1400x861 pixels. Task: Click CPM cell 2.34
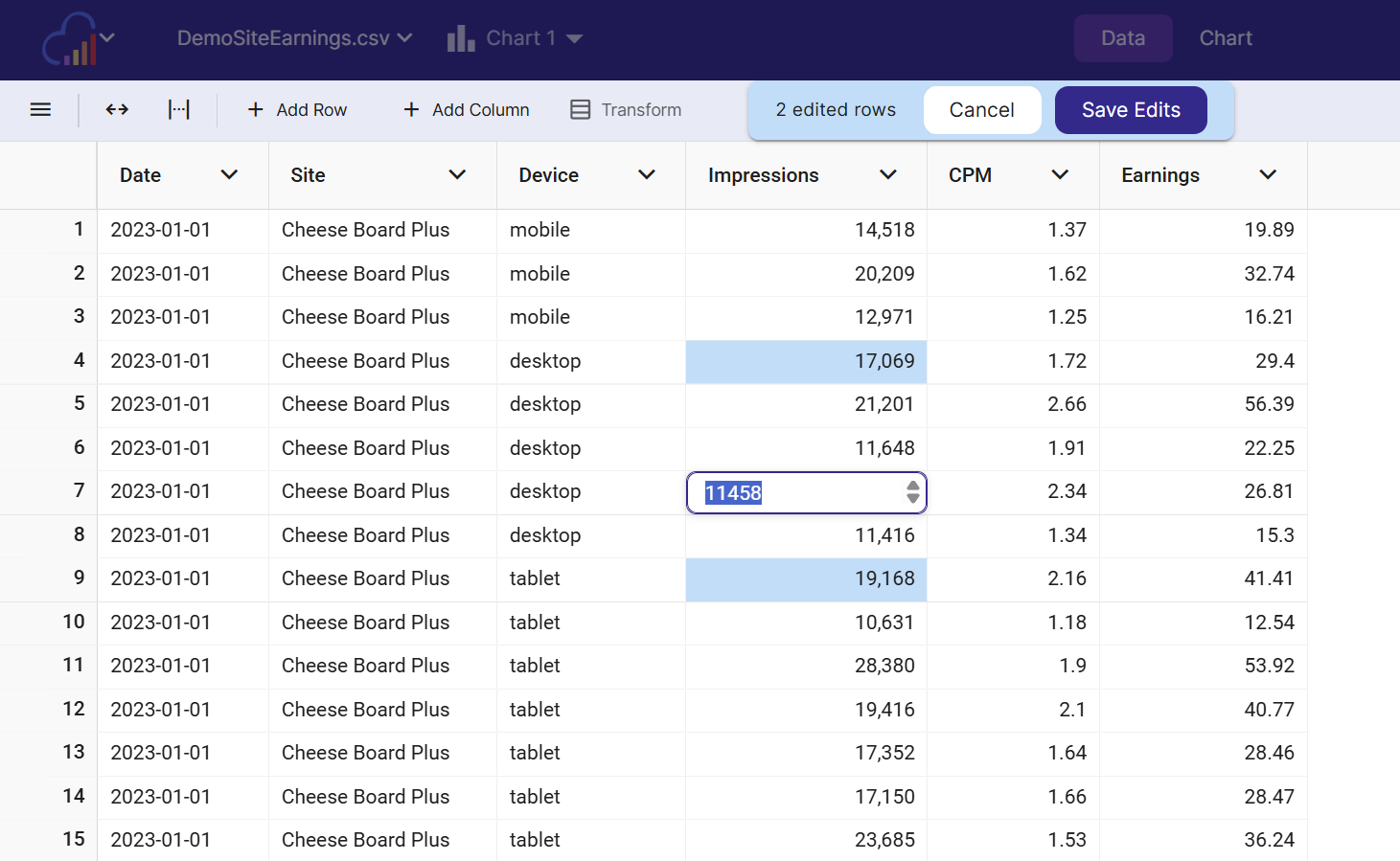point(1013,491)
